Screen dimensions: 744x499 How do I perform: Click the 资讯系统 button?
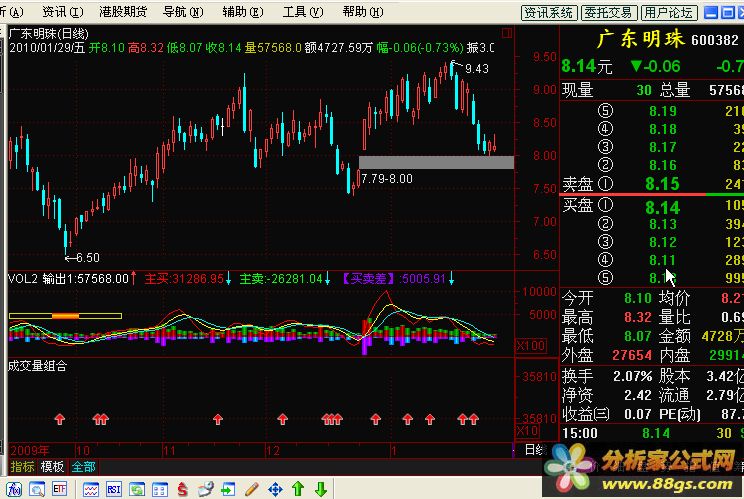coord(549,13)
